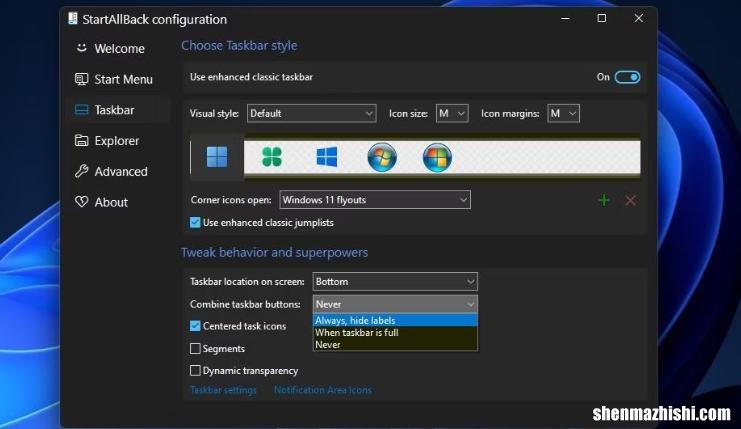Open Taskbar location on screen dropdown

click(x=395, y=282)
